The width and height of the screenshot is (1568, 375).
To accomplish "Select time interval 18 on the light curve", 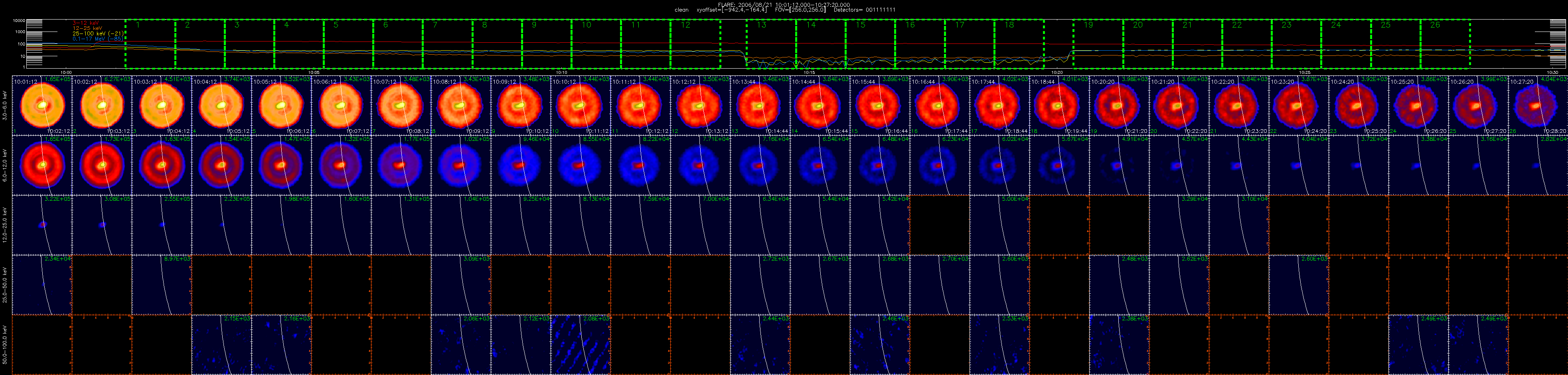I will [1019, 44].
